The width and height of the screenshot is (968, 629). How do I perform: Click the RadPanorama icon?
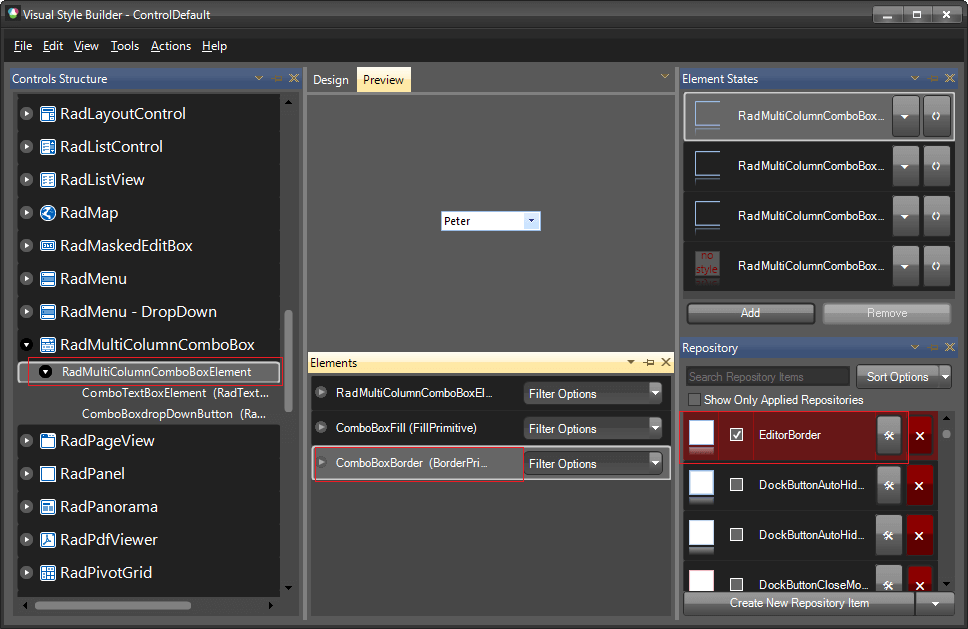coord(48,507)
